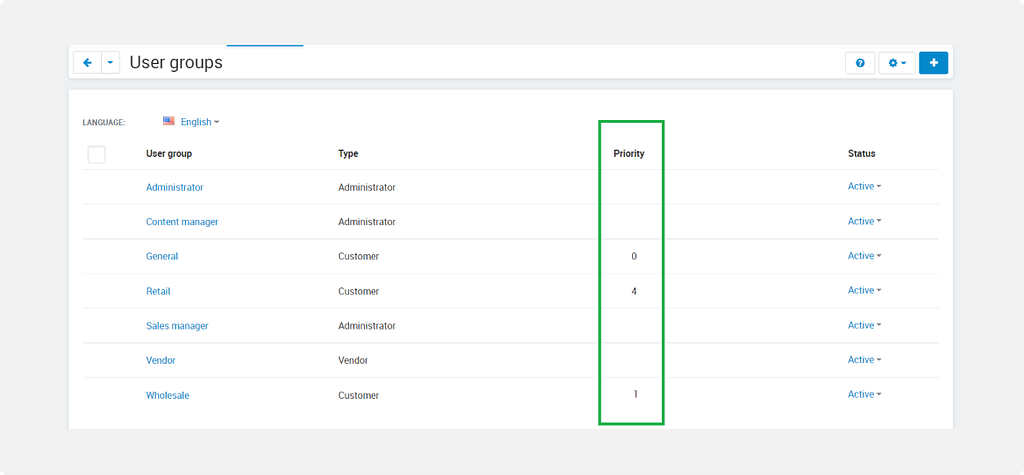
Task: Open the Retail user group
Action: click(x=158, y=291)
